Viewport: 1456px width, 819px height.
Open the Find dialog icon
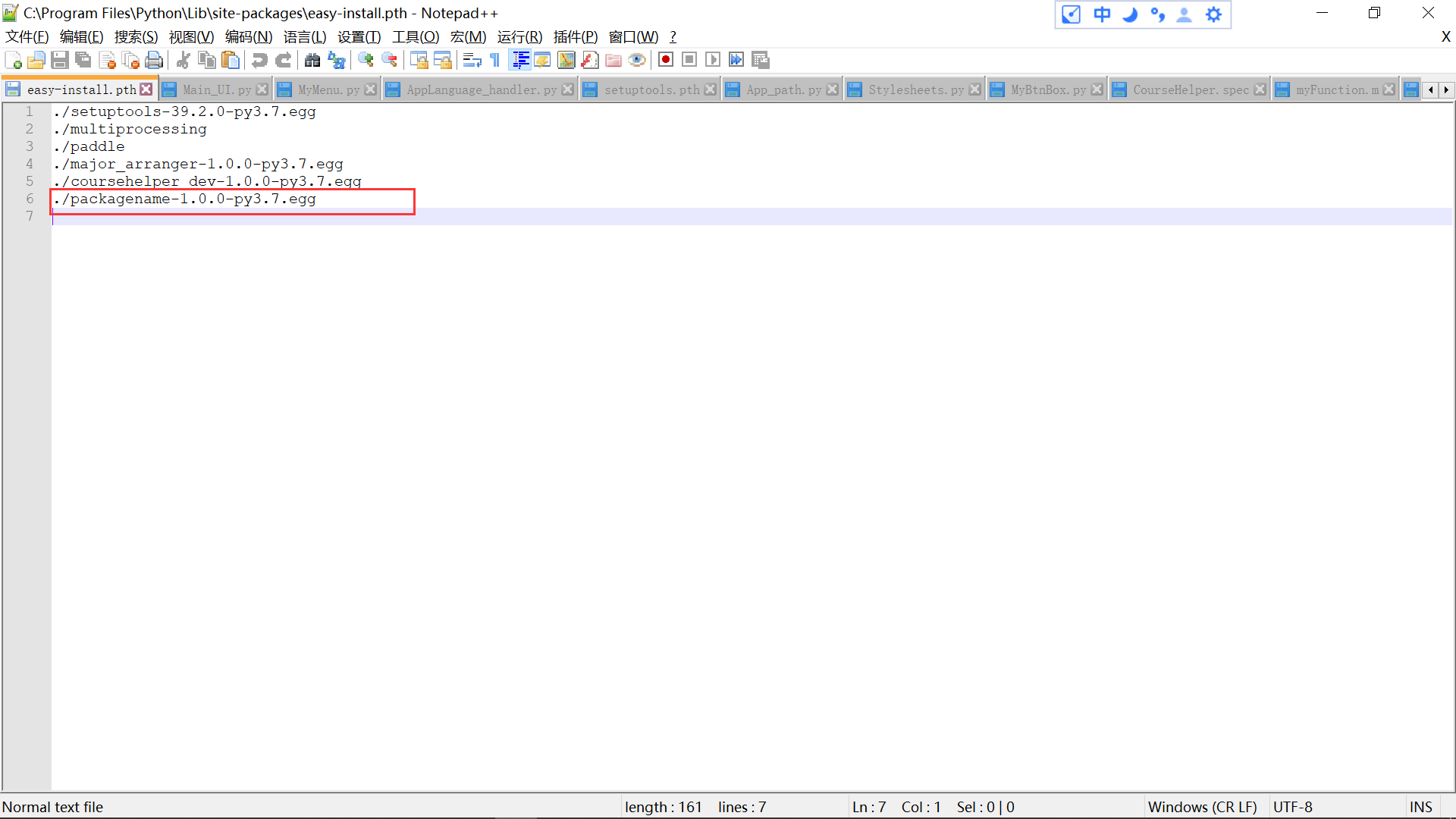point(312,60)
